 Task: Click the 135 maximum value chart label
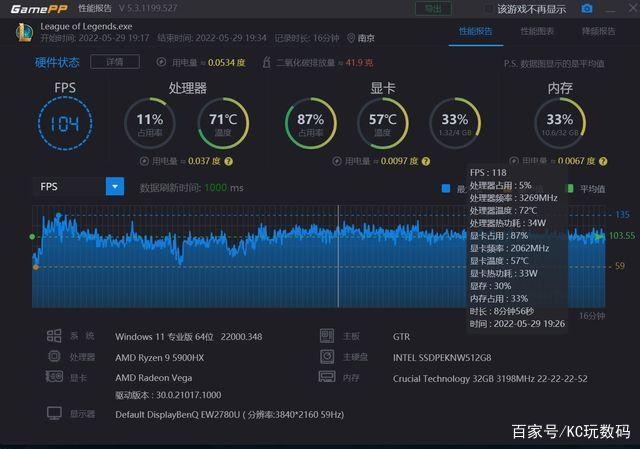622,214
